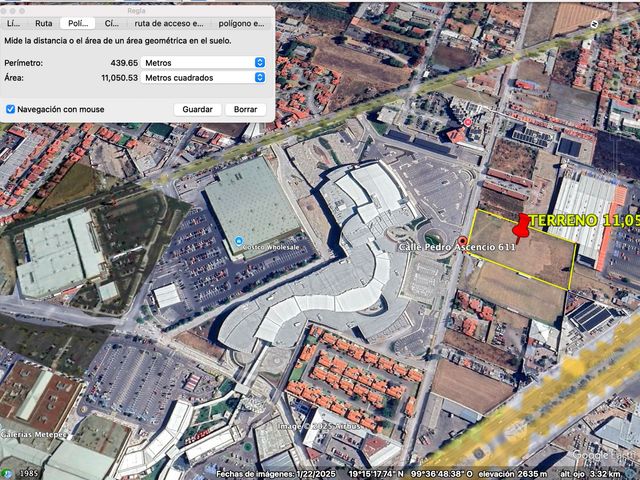Click the Costco Wholesale map label
Image resolution: width=640 pixels, height=480 pixels.
[271, 247]
